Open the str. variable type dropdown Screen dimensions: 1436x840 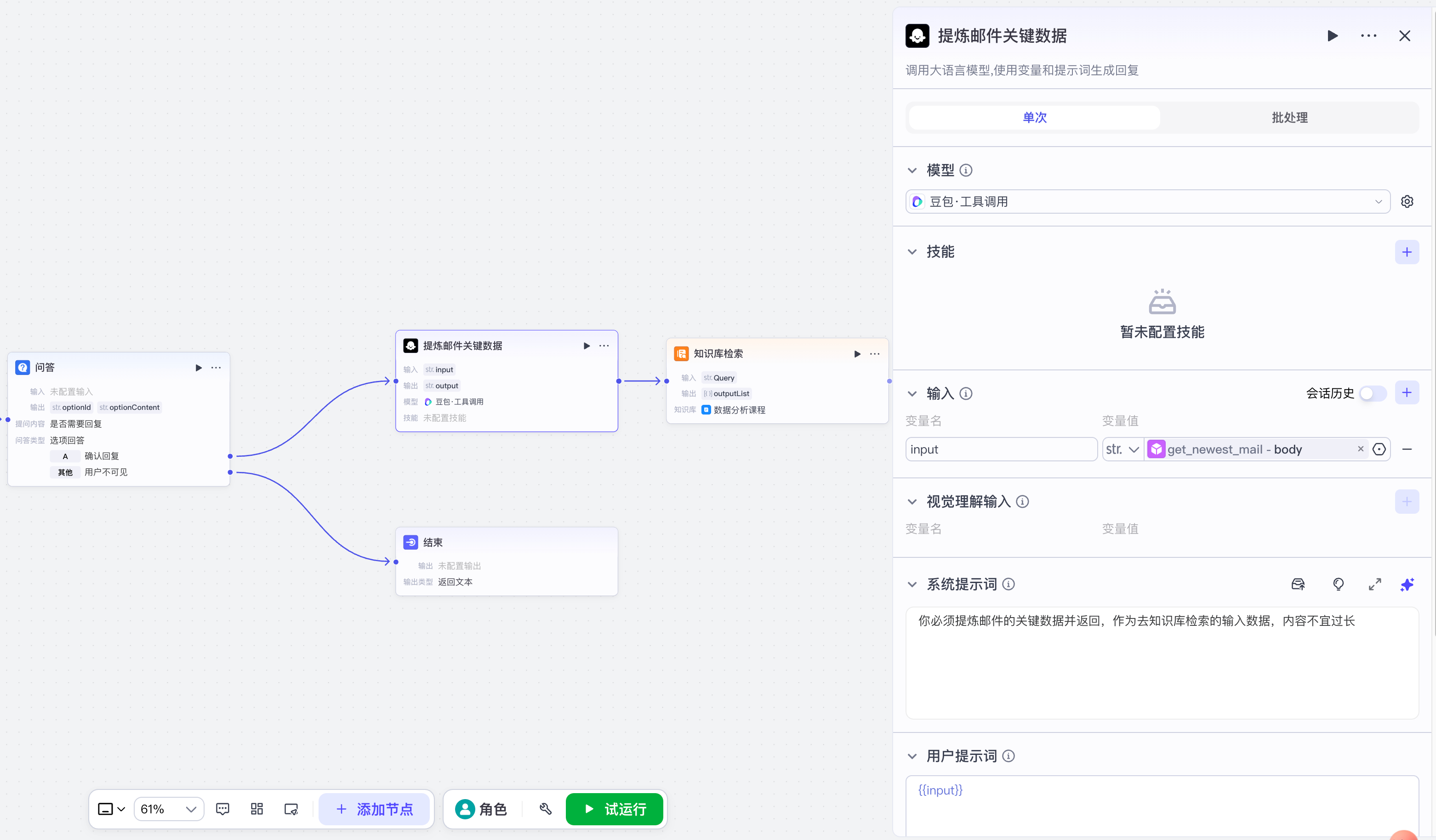click(x=1122, y=449)
